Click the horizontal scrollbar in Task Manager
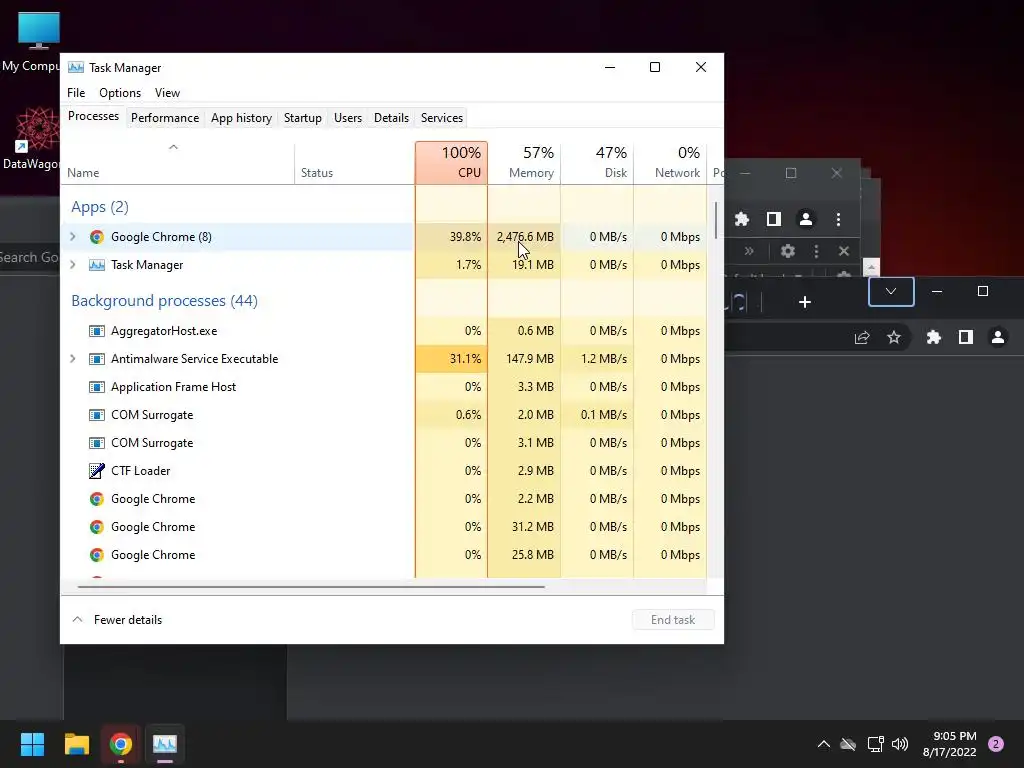The image size is (1024, 768). coord(311,586)
